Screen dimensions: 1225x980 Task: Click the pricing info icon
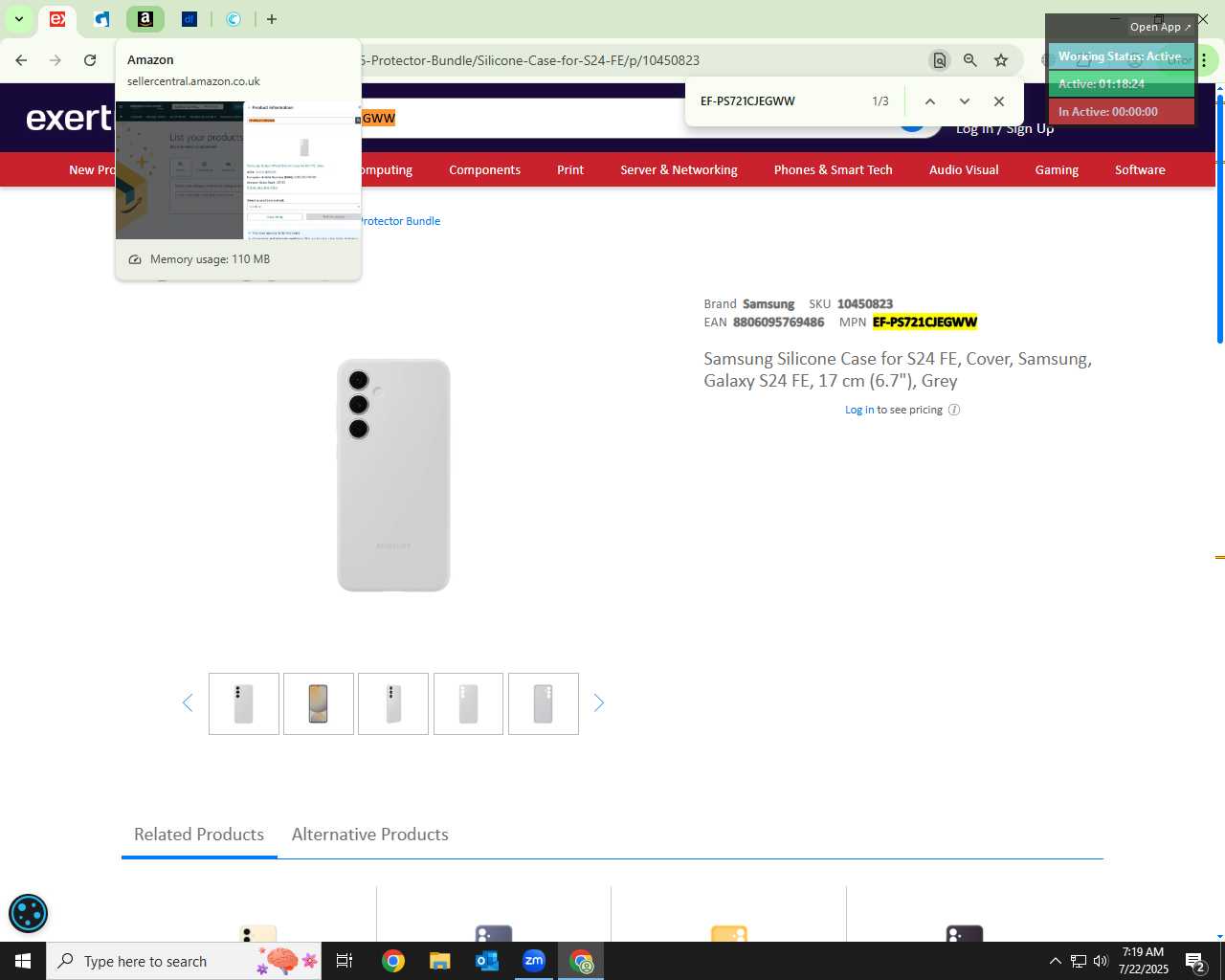[954, 410]
